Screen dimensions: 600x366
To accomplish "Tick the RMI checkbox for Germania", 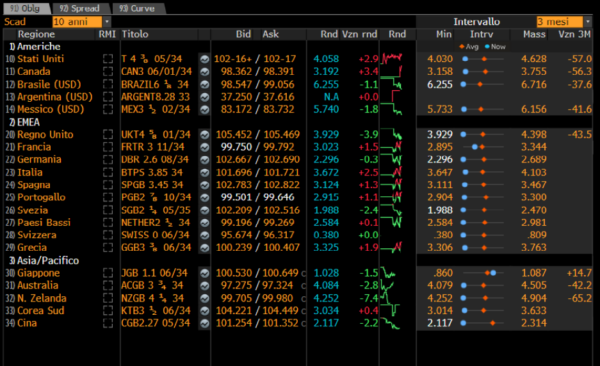I will coord(108,160).
